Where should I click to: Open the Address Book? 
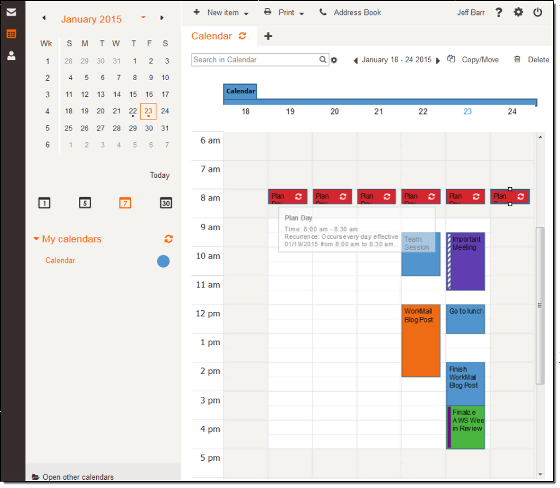coord(350,13)
